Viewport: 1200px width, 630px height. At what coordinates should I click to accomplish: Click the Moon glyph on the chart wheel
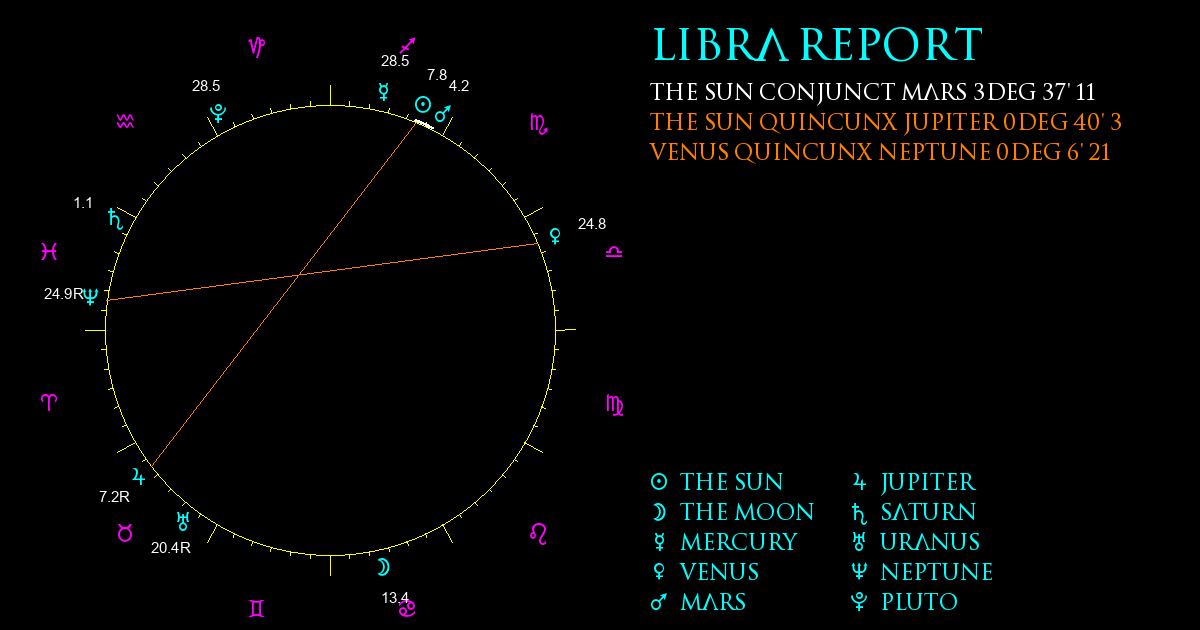click(x=382, y=568)
